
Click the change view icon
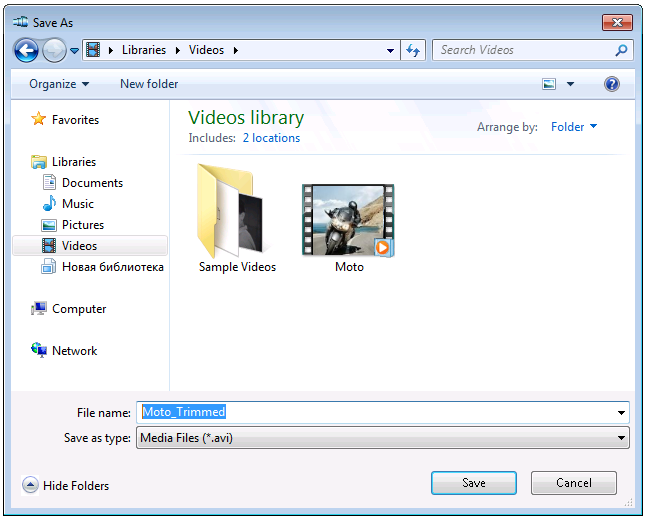click(x=549, y=84)
